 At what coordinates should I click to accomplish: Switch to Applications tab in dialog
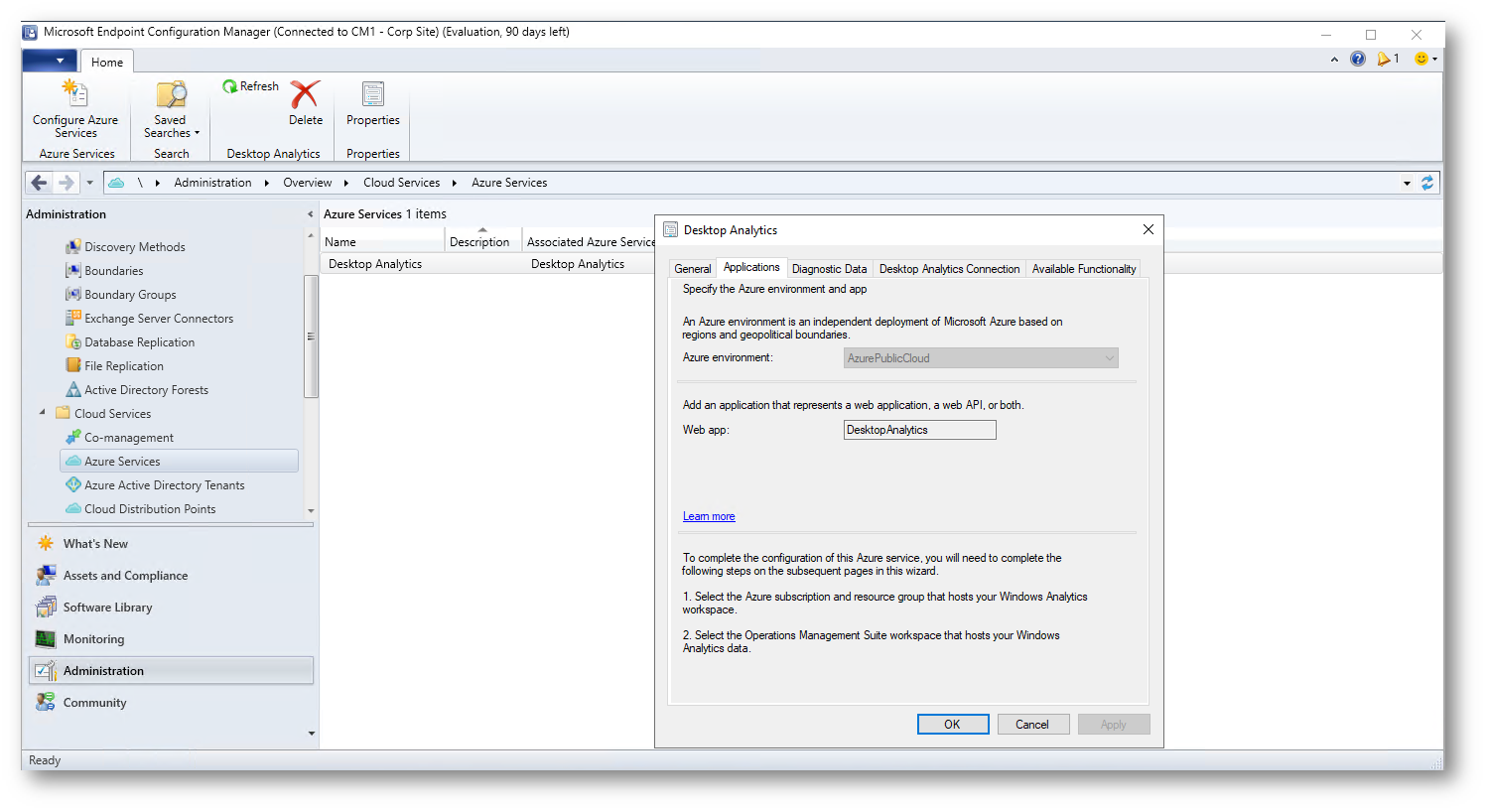coord(751,267)
